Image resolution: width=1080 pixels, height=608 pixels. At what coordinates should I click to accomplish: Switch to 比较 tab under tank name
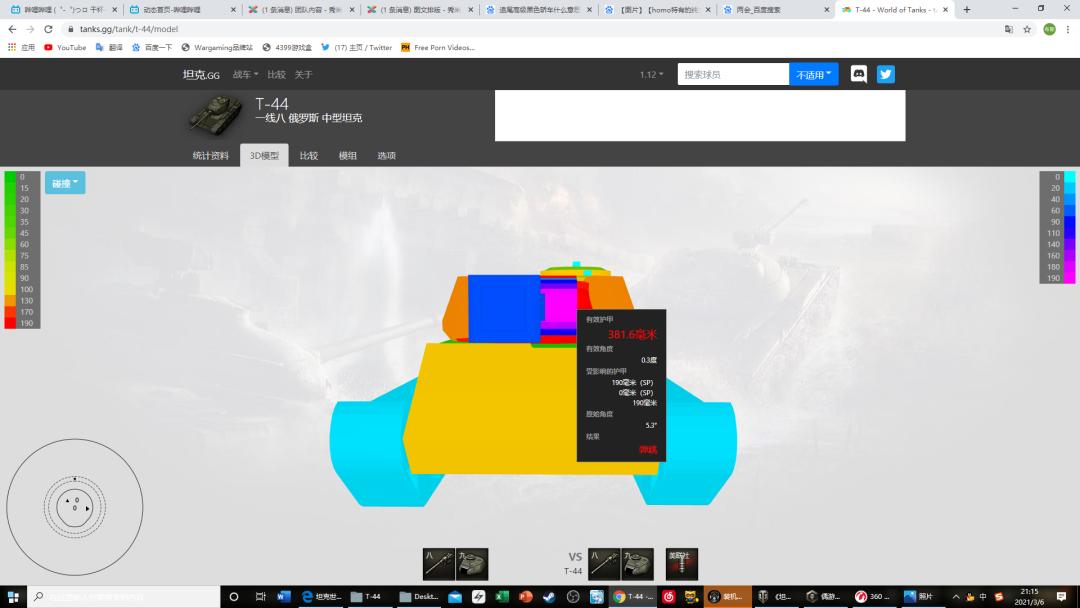point(309,156)
